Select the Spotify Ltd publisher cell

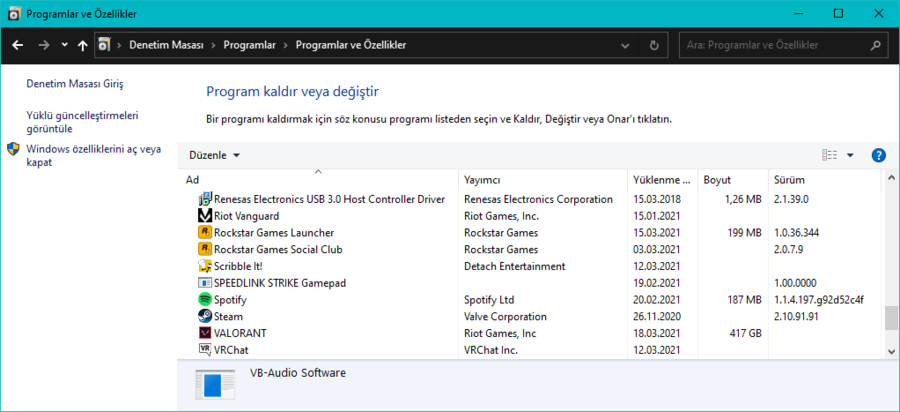click(489, 300)
